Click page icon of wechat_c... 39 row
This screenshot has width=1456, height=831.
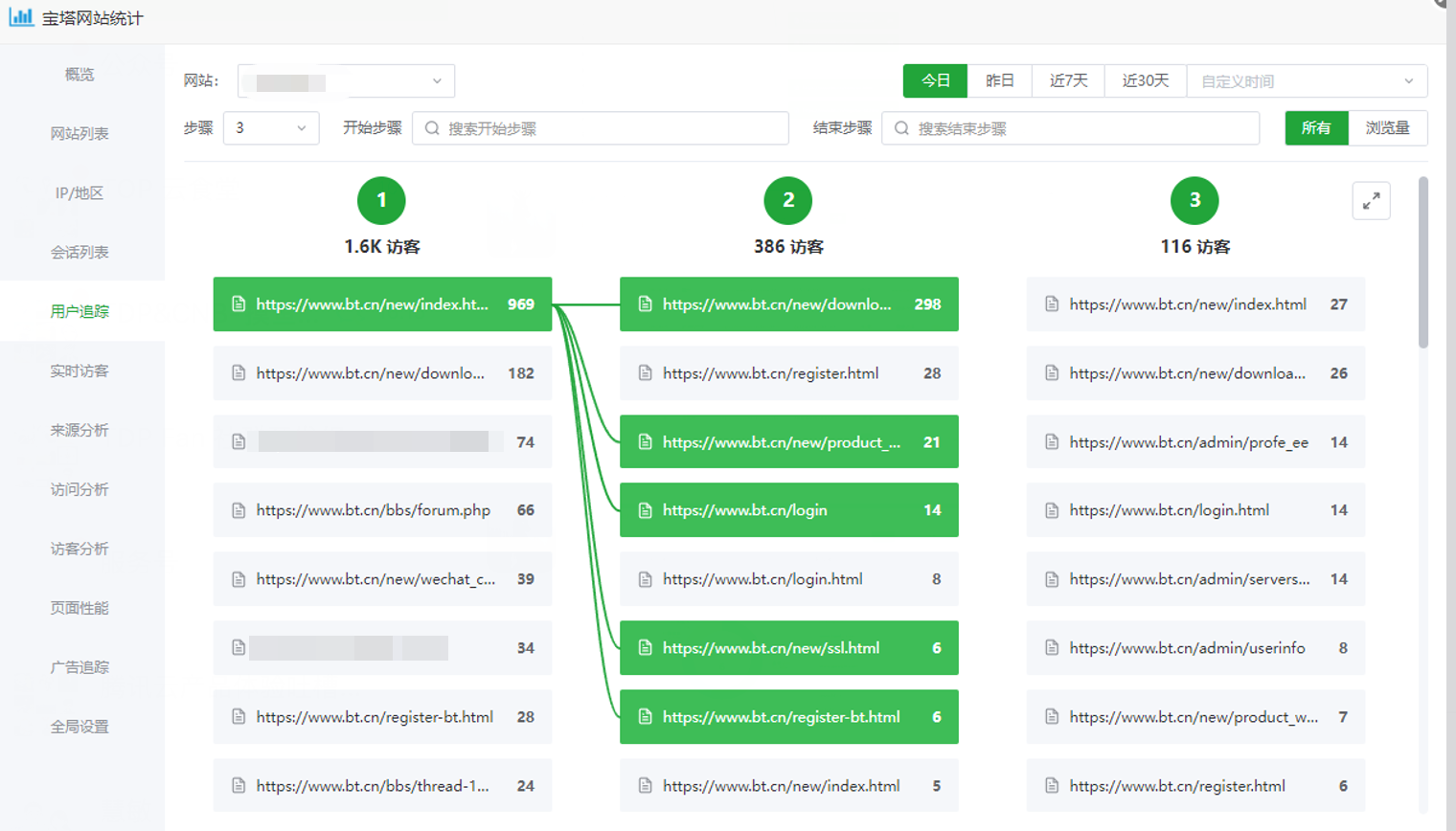coord(239,579)
